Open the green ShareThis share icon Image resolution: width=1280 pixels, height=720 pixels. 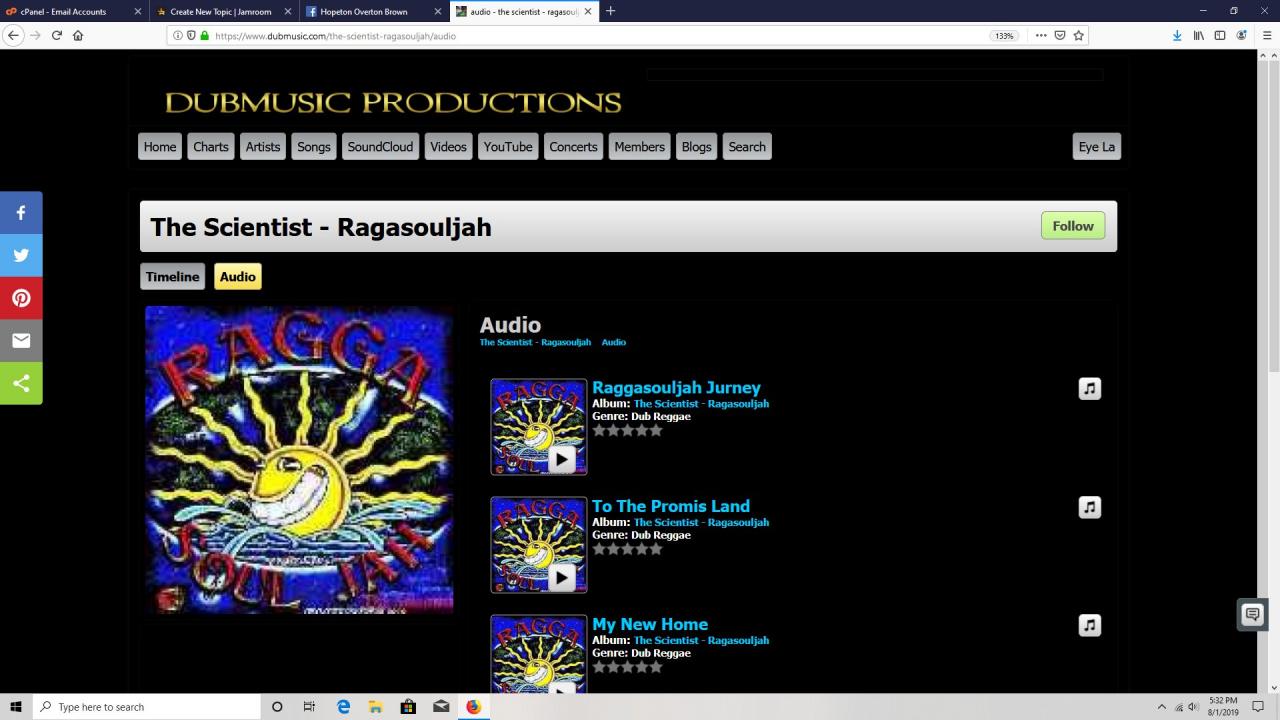(21, 383)
